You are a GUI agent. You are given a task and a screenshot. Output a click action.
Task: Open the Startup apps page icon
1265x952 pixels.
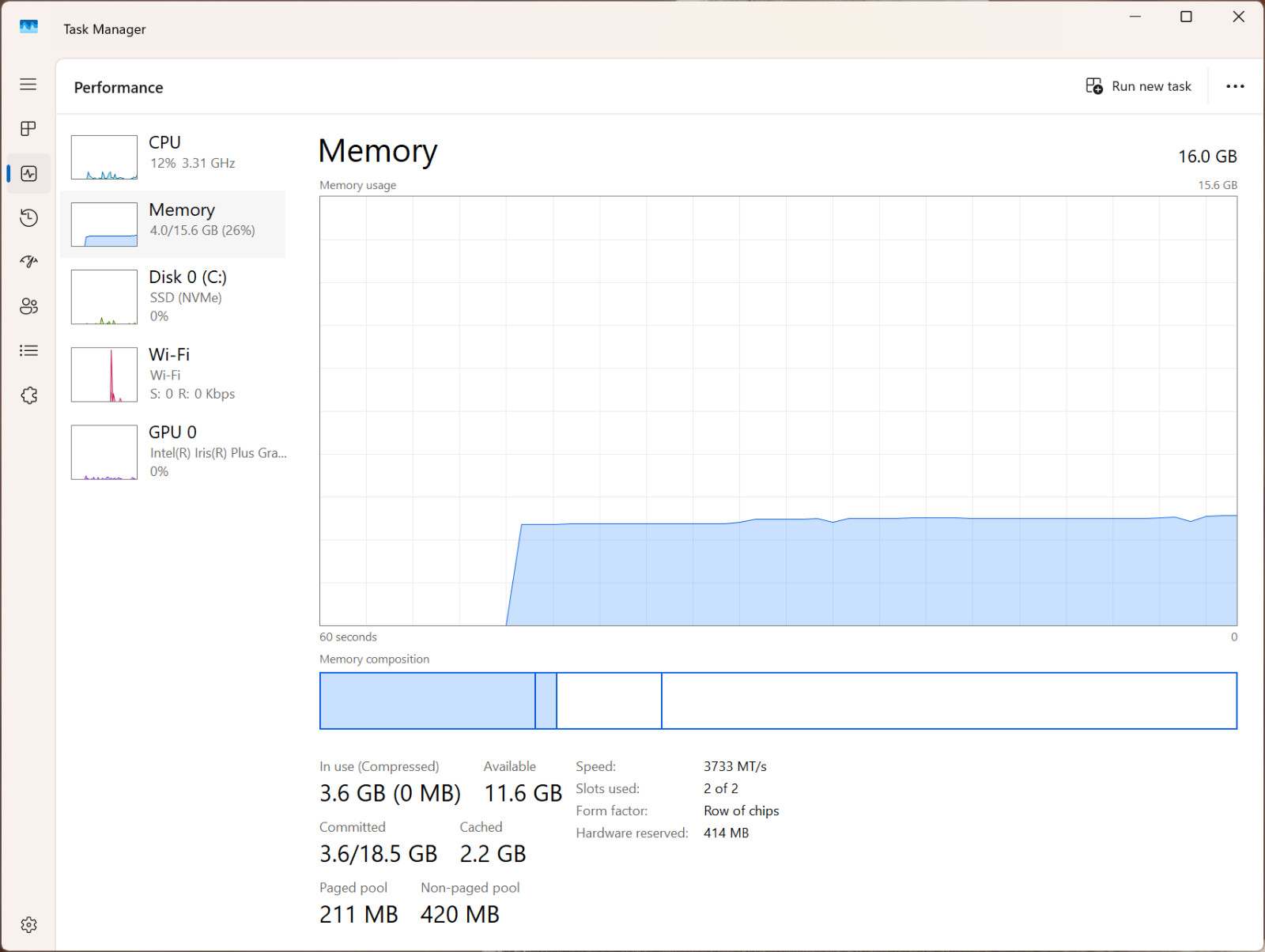pos(28,262)
